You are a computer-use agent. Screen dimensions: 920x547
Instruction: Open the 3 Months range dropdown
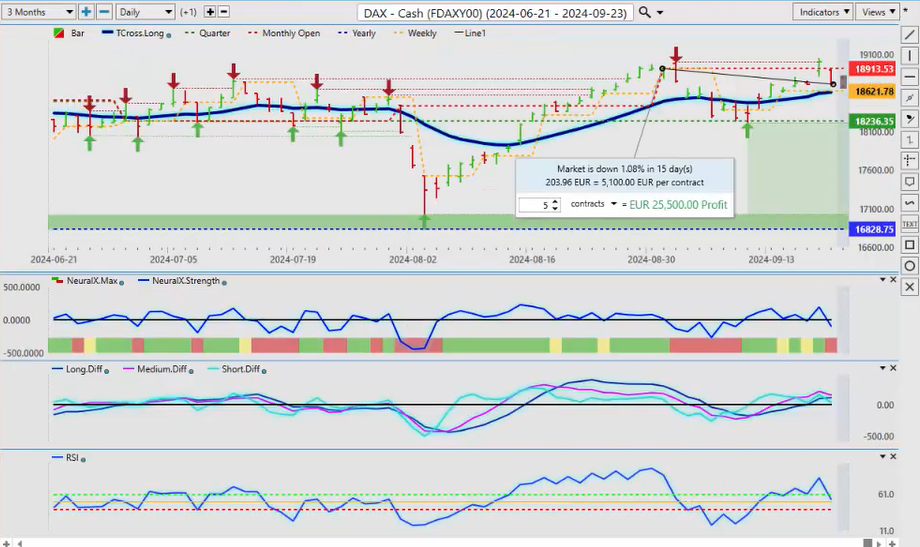[38, 12]
